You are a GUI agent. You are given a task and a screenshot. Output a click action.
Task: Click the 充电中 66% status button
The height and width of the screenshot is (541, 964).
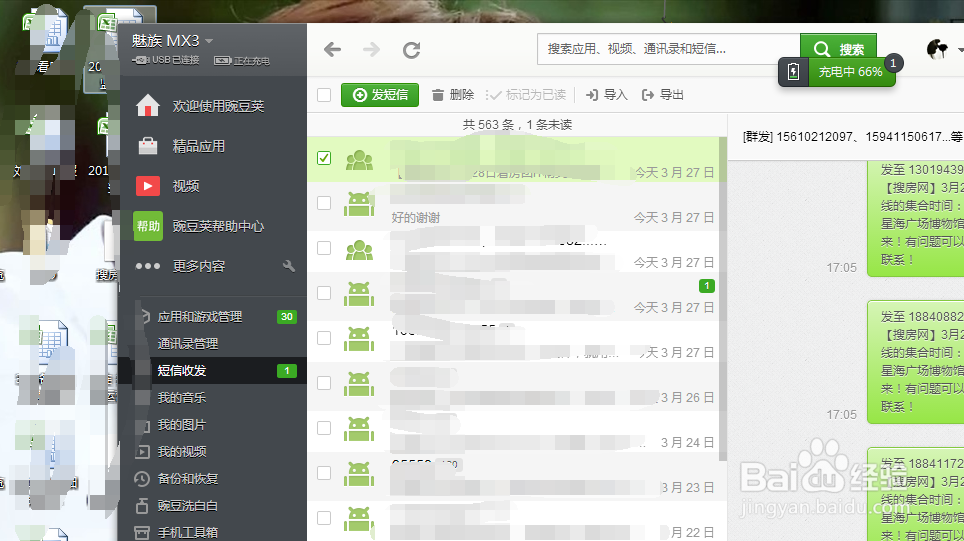(851, 72)
